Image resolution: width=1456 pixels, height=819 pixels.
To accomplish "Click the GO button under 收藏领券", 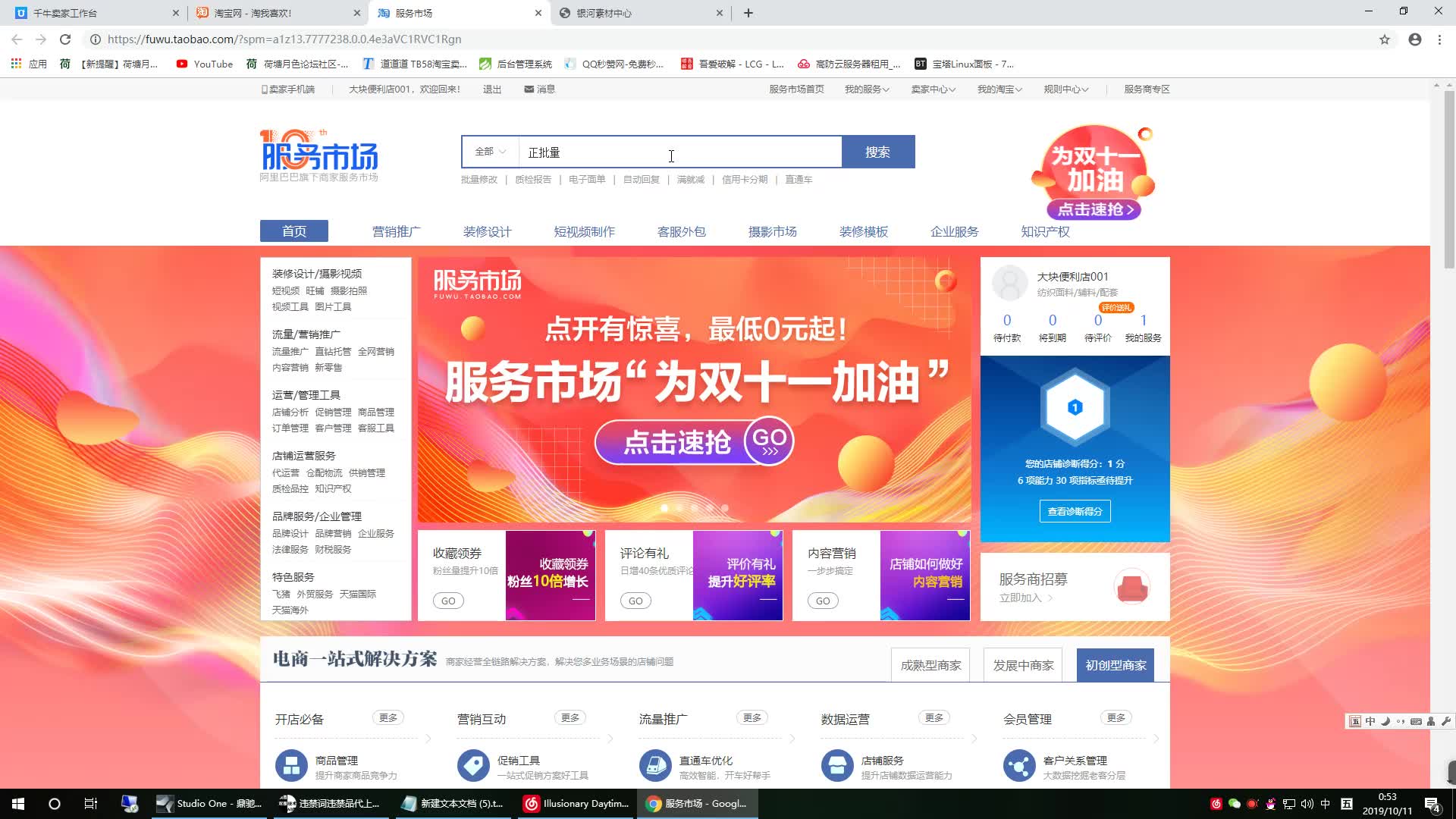I will pyautogui.click(x=448, y=601).
